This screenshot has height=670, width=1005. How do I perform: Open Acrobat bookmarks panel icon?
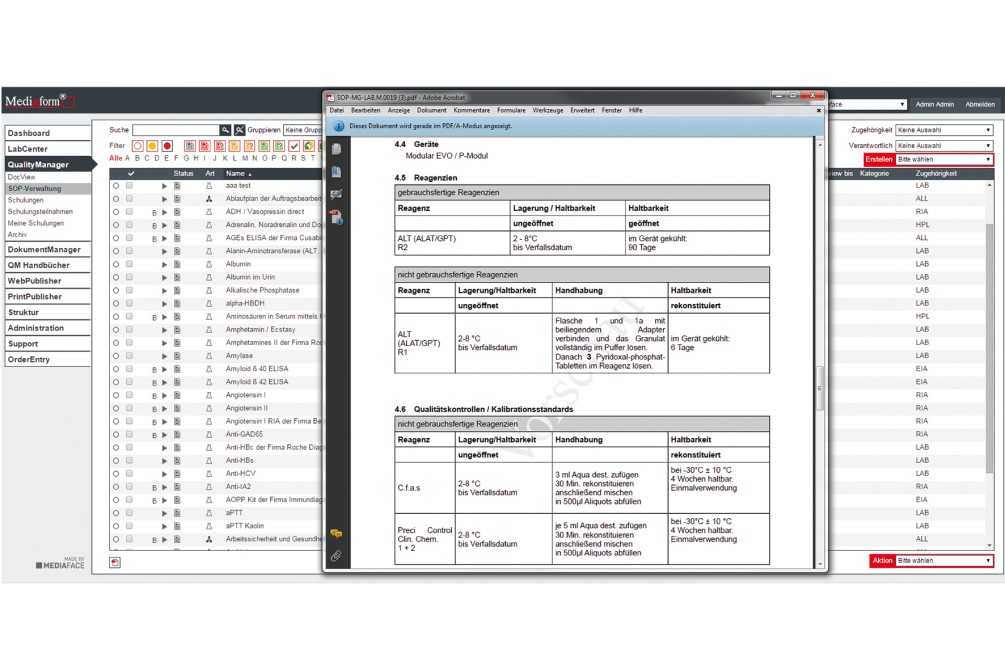click(336, 172)
